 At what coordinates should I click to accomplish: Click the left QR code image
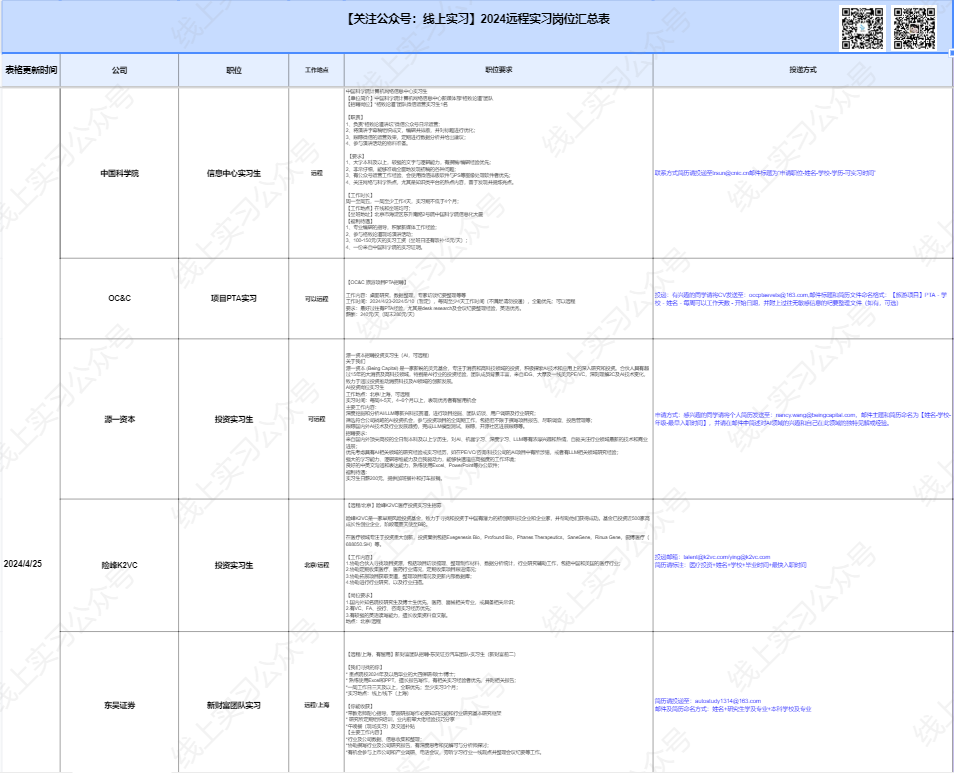coord(862,28)
